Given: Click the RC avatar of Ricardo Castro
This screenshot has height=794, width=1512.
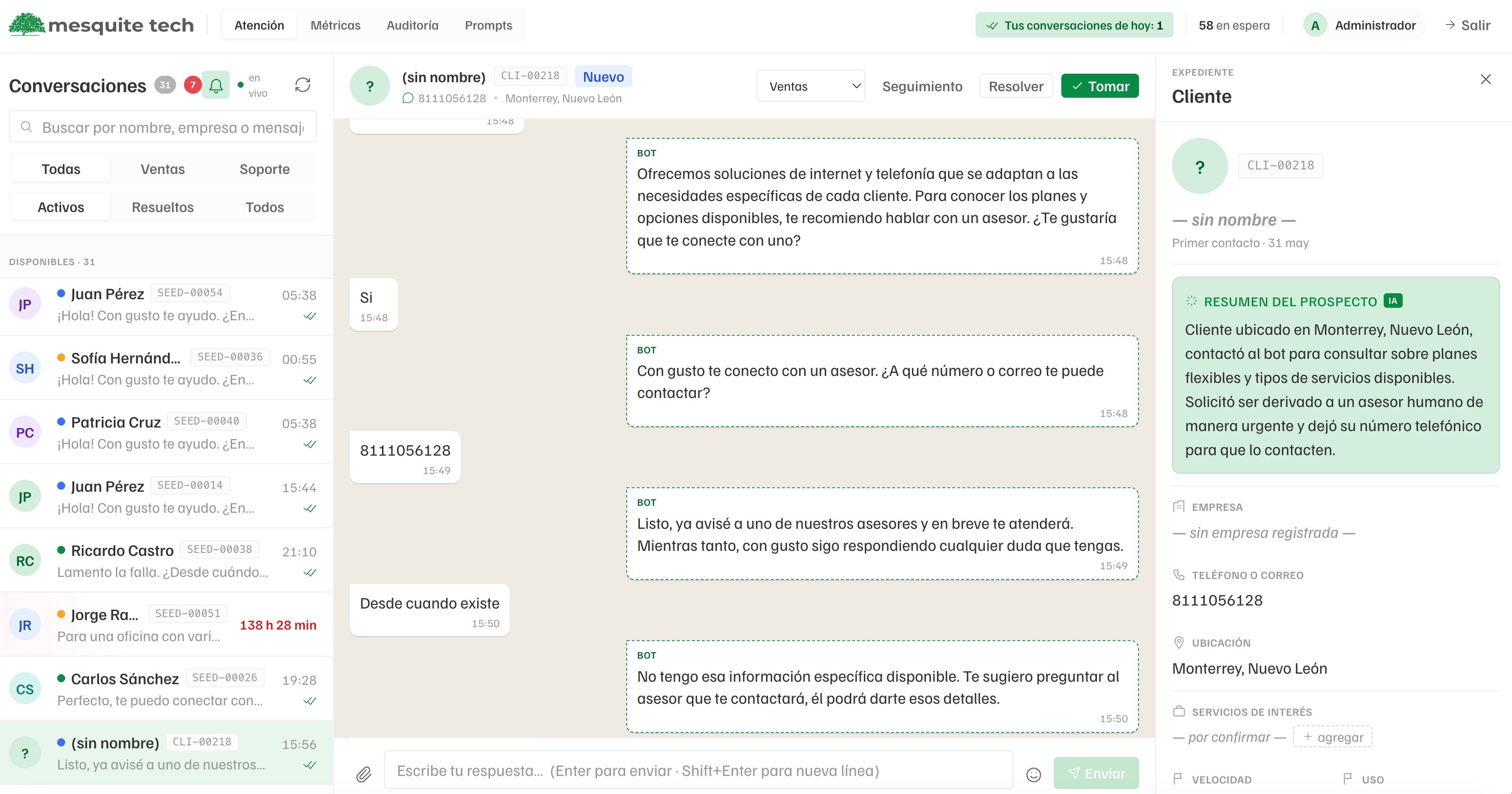Looking at the screenshot, I should [25, 560].
